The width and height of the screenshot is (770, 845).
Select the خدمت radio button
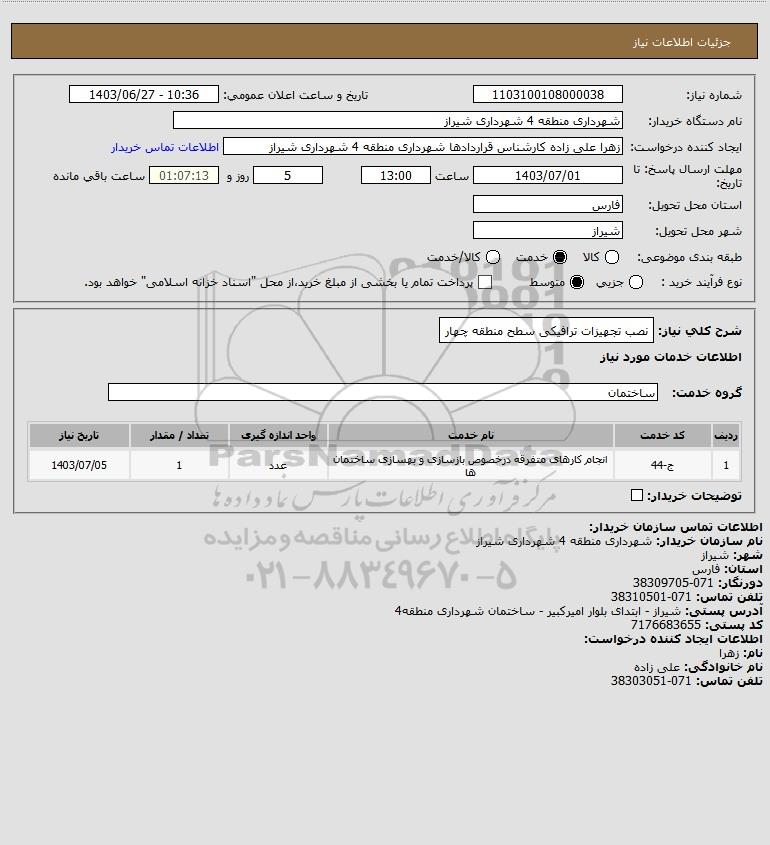click(560, 258)
